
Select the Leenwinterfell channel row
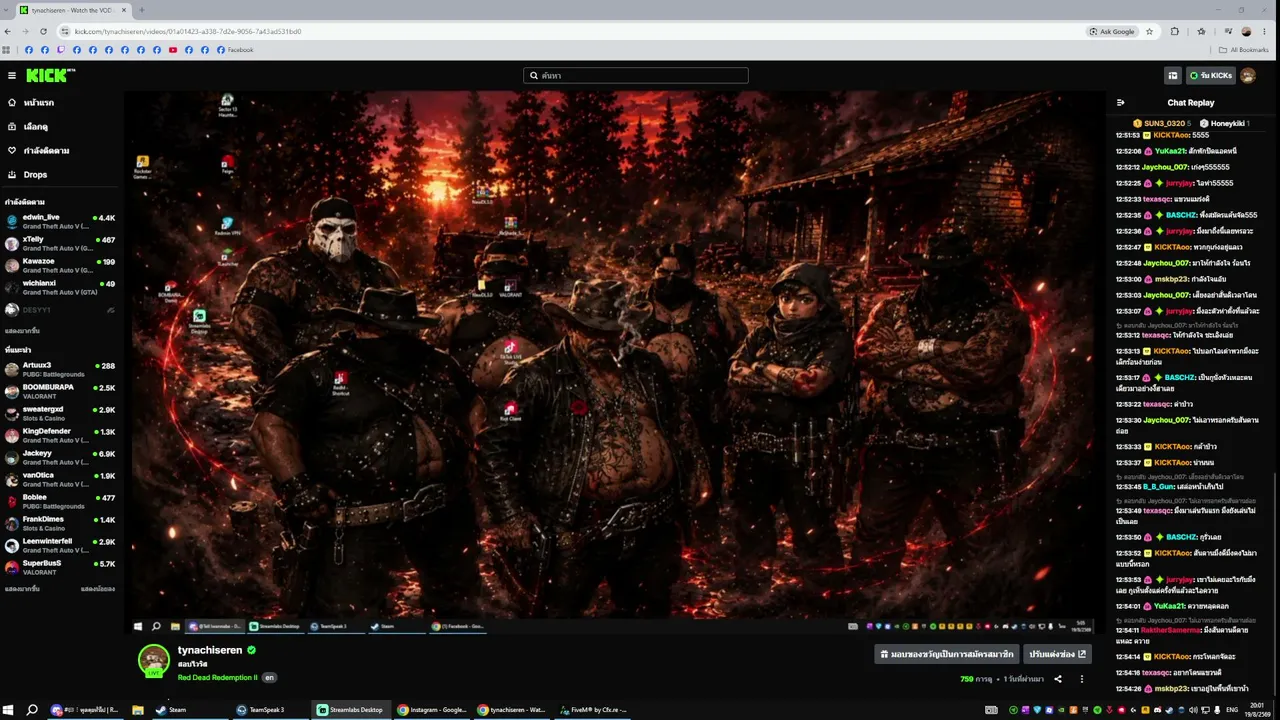[x=60, y=545]
